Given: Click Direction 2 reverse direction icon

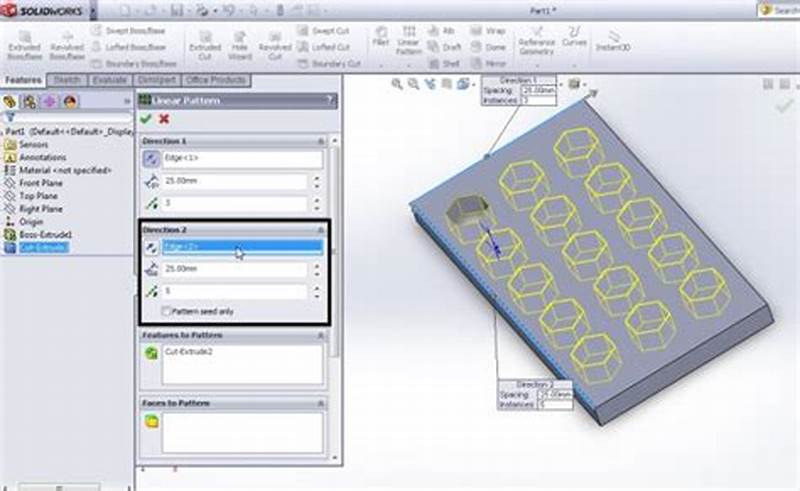Looking at the screenshot, I should (x=151, y=248).
